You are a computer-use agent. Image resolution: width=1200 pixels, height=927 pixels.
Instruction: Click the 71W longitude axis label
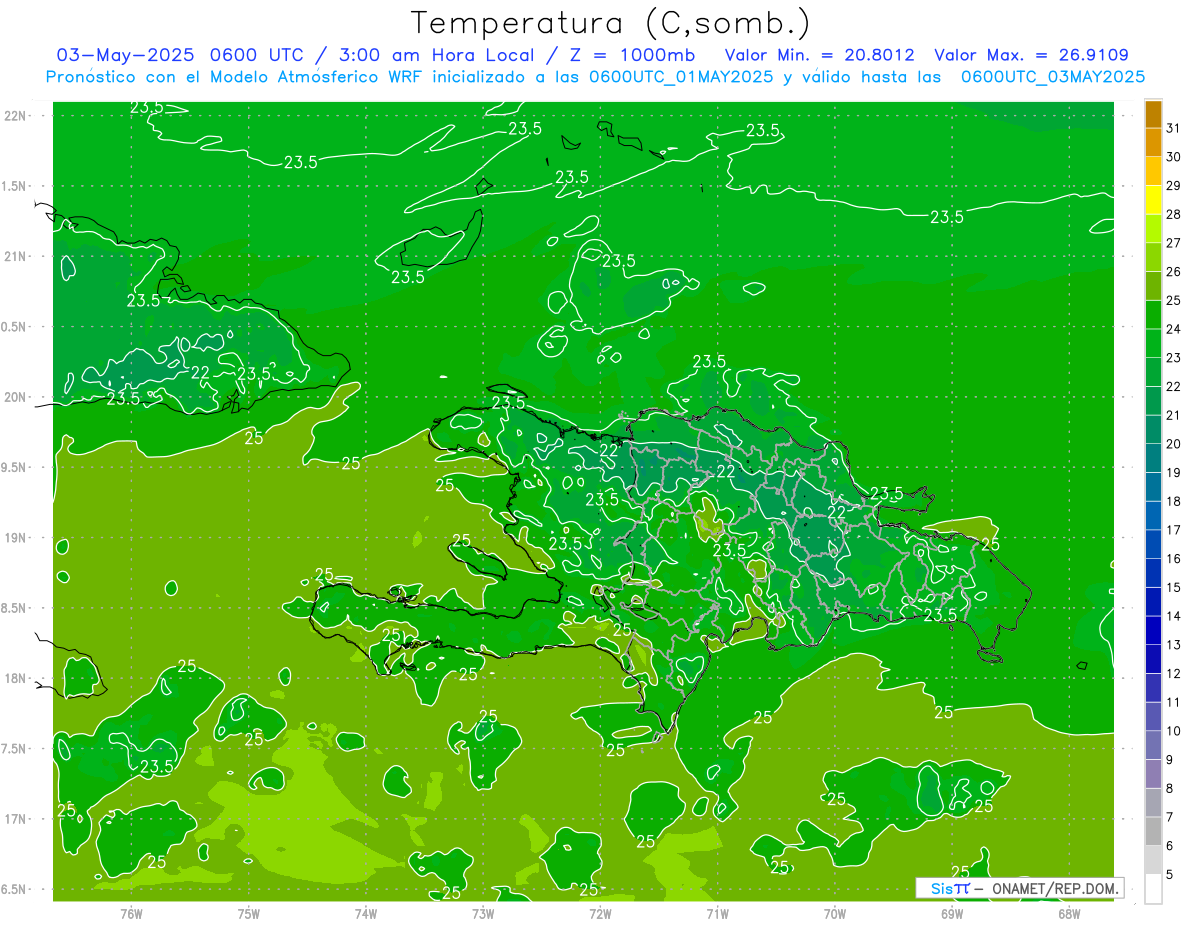[x=717, y=913]
